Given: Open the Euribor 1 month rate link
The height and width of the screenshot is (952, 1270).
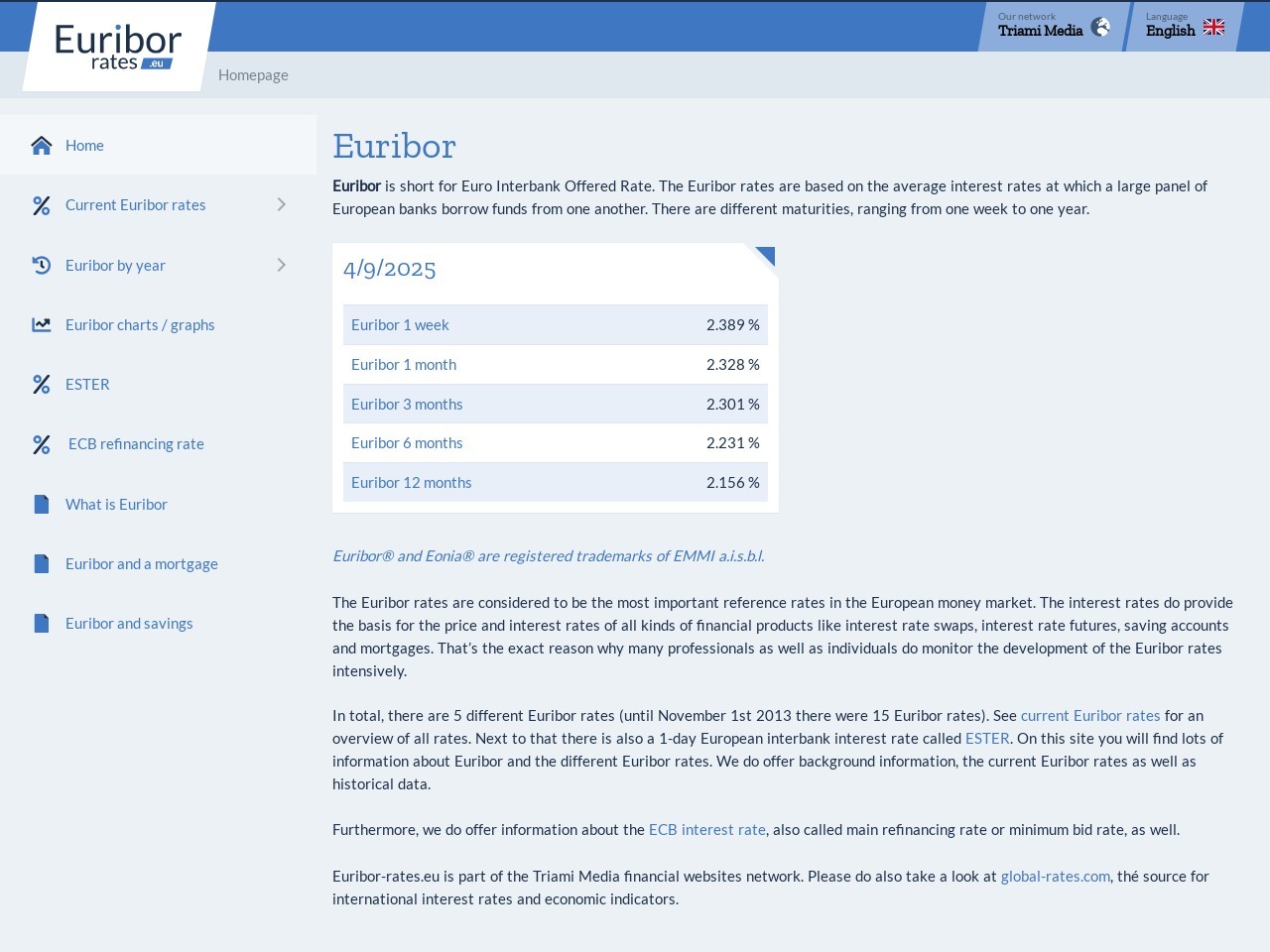Looking at the screenshot, I should [x=404, y=365].
